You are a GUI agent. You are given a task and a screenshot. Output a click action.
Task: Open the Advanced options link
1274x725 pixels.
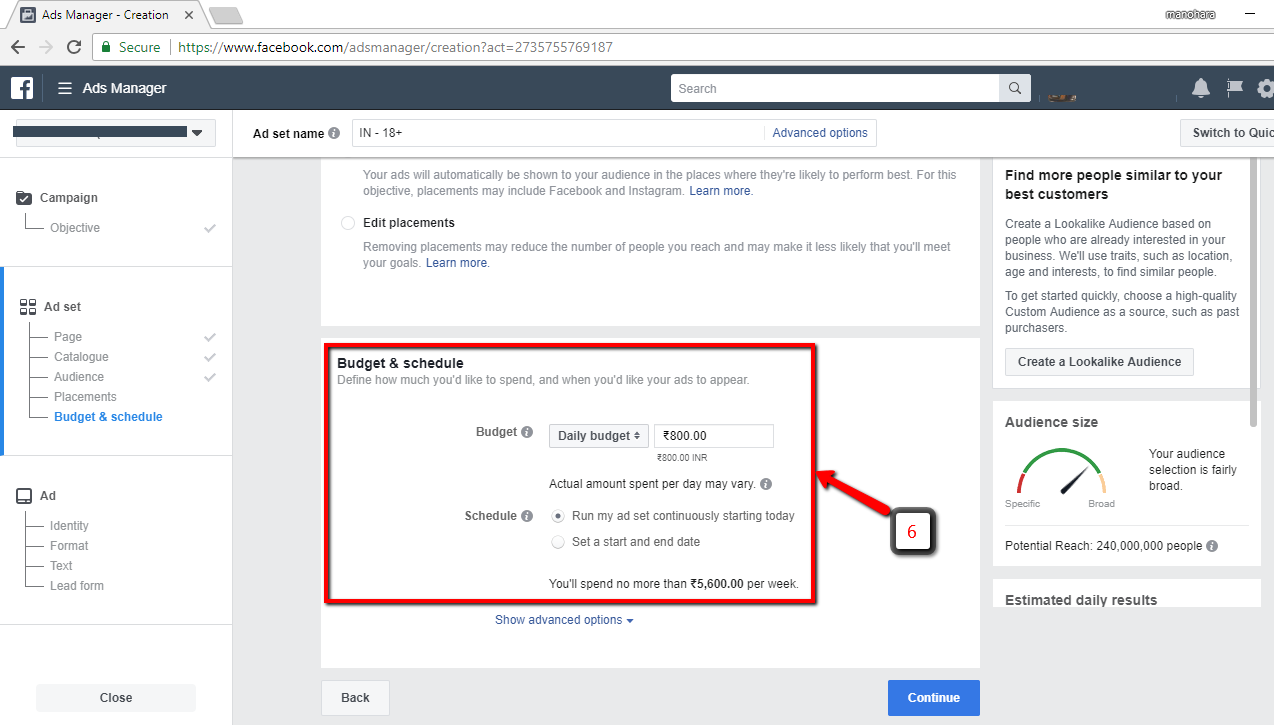point(820,133)
